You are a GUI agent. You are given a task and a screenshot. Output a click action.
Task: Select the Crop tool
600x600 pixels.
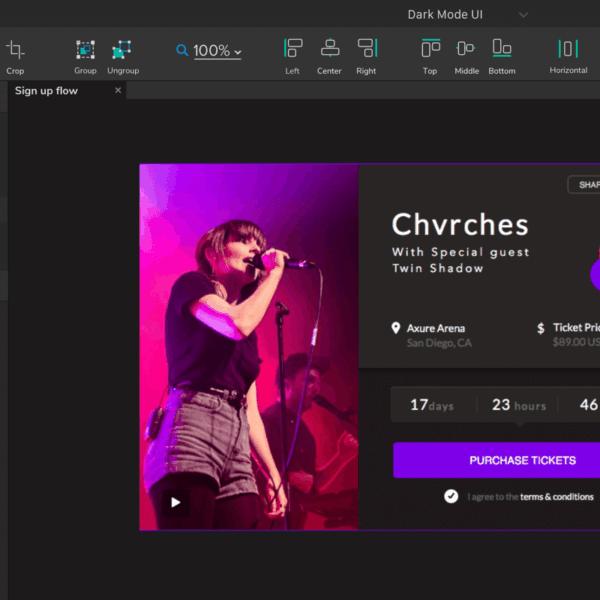coord(15,50)
